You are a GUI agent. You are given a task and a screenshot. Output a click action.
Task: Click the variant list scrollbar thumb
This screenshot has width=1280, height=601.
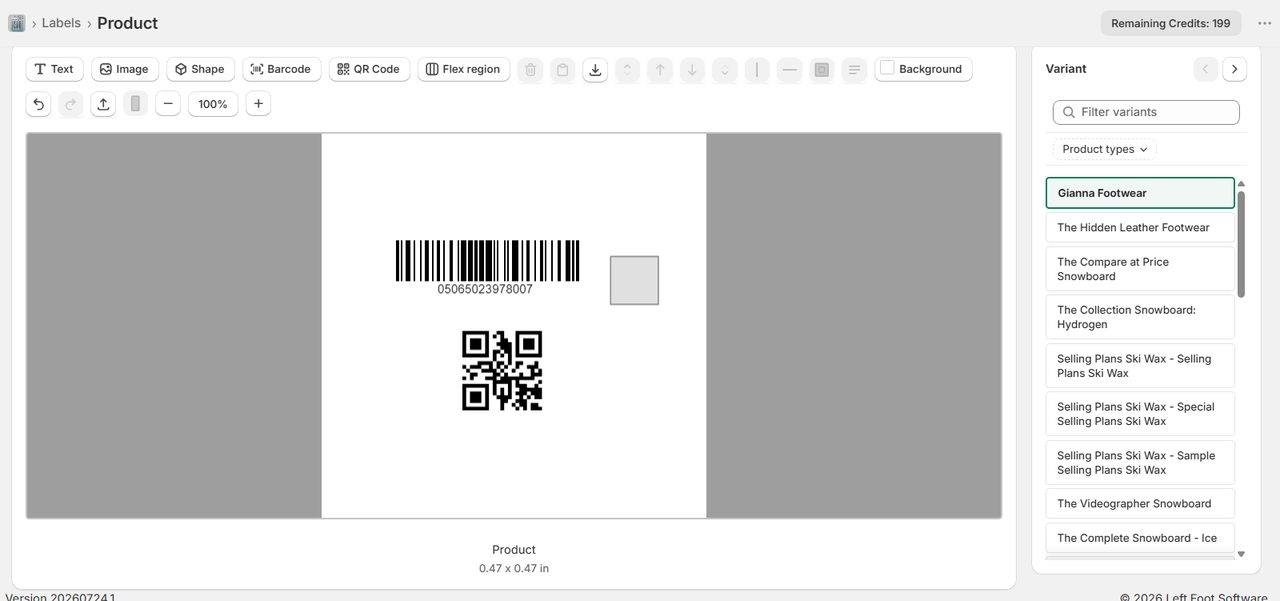1241,244
